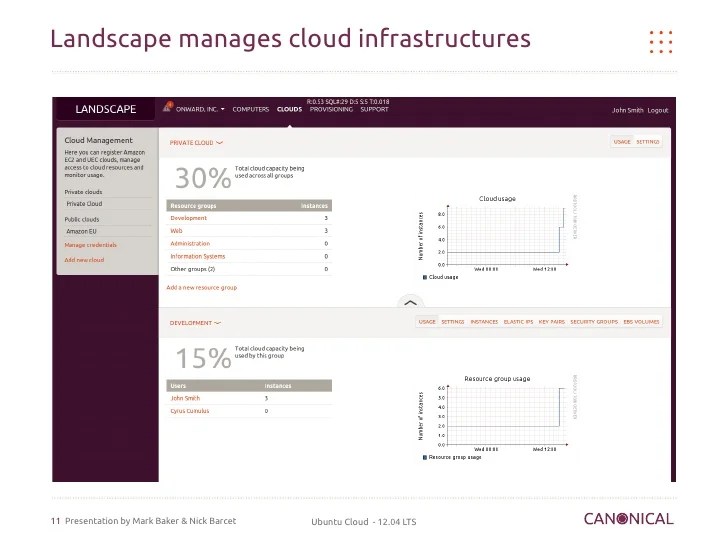Screen dimensions: 728x546
Task: Select Development group USAGE tab
Action: [x=427, y=322]
